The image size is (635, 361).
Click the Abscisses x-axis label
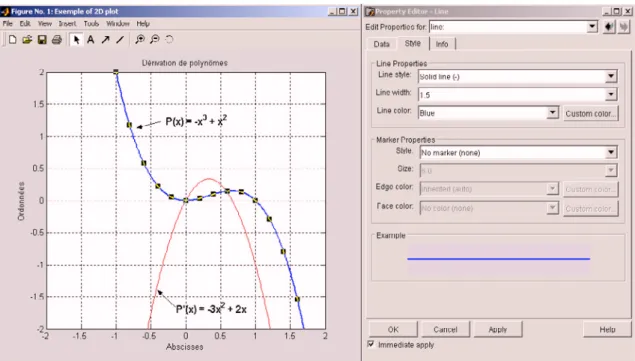[185, 347]
